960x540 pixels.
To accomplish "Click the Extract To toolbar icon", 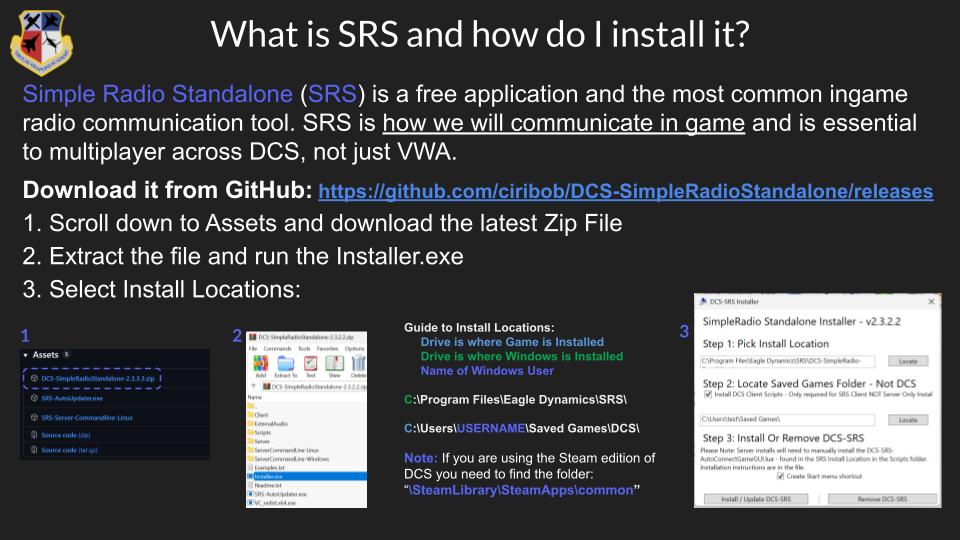I will [x=285, y=364].
